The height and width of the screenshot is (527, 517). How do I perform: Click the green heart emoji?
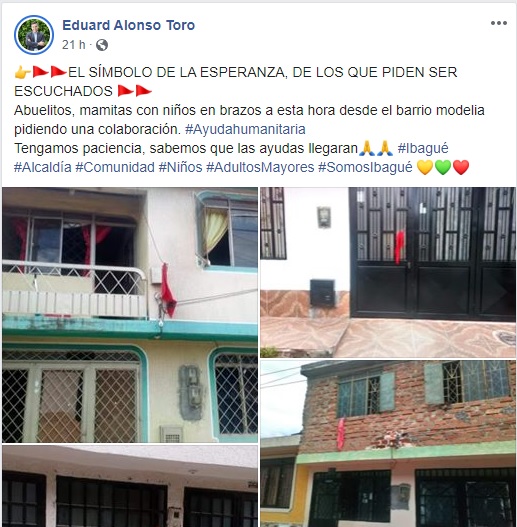point(443,167)
